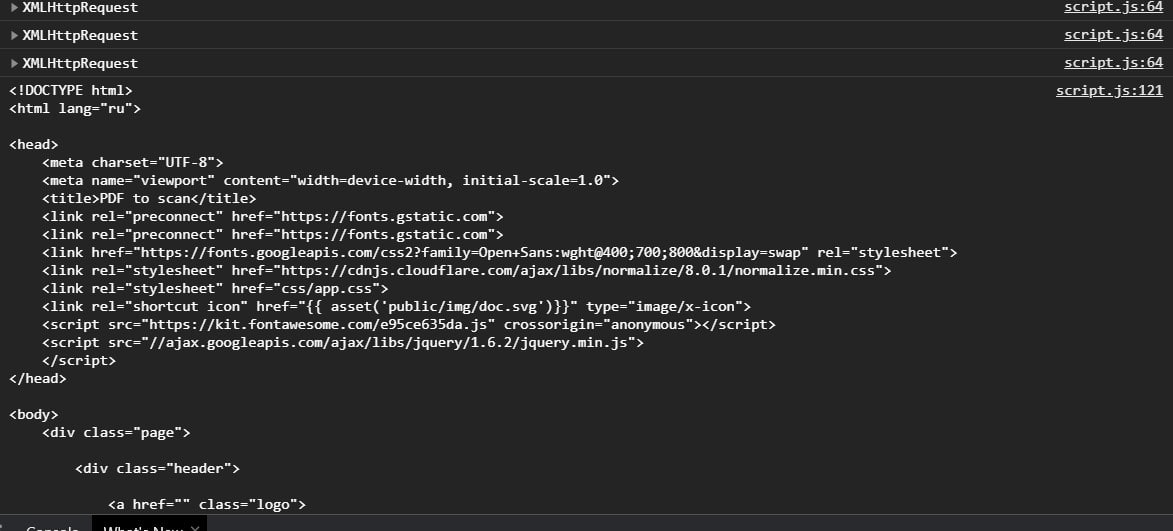This screenshot has height=531, width=1173.
Task: Click the meta name="viewport" line
Action: tap(331, 180)
